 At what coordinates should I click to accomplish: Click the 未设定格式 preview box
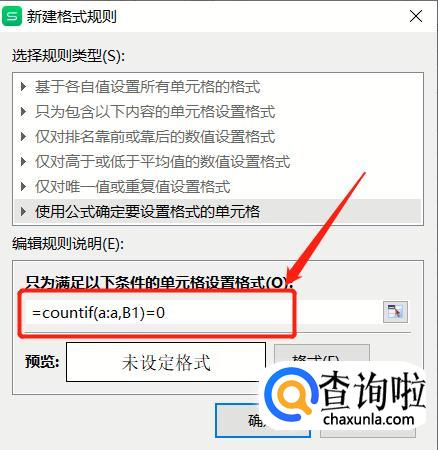pos(166,362)
